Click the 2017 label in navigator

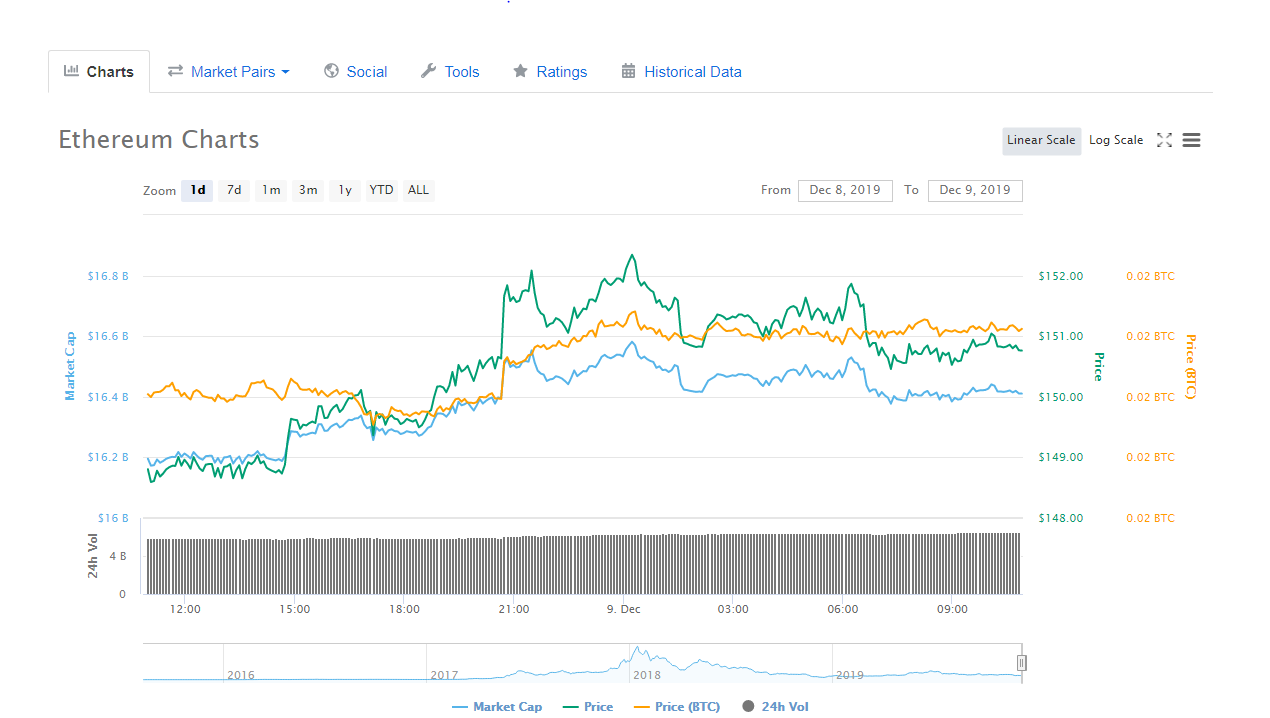(444, 675)
